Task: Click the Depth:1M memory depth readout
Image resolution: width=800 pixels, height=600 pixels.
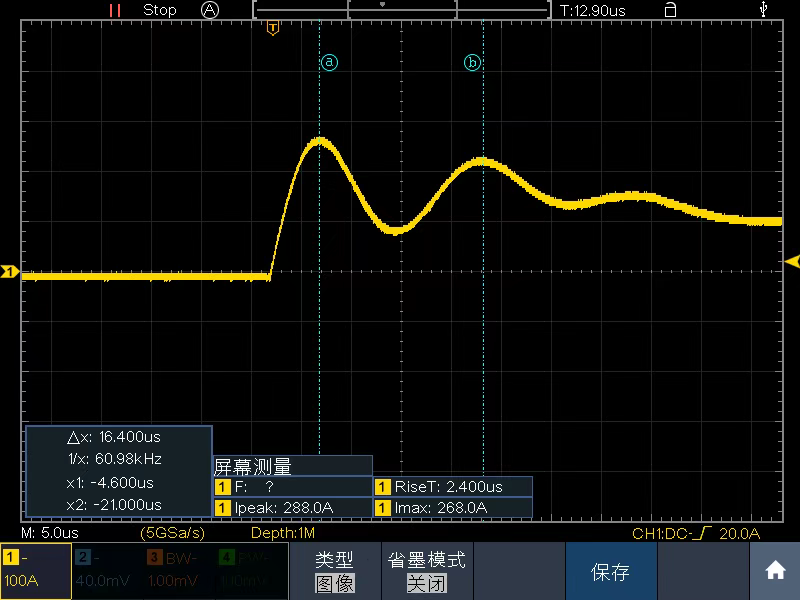Action: (283, 533)
